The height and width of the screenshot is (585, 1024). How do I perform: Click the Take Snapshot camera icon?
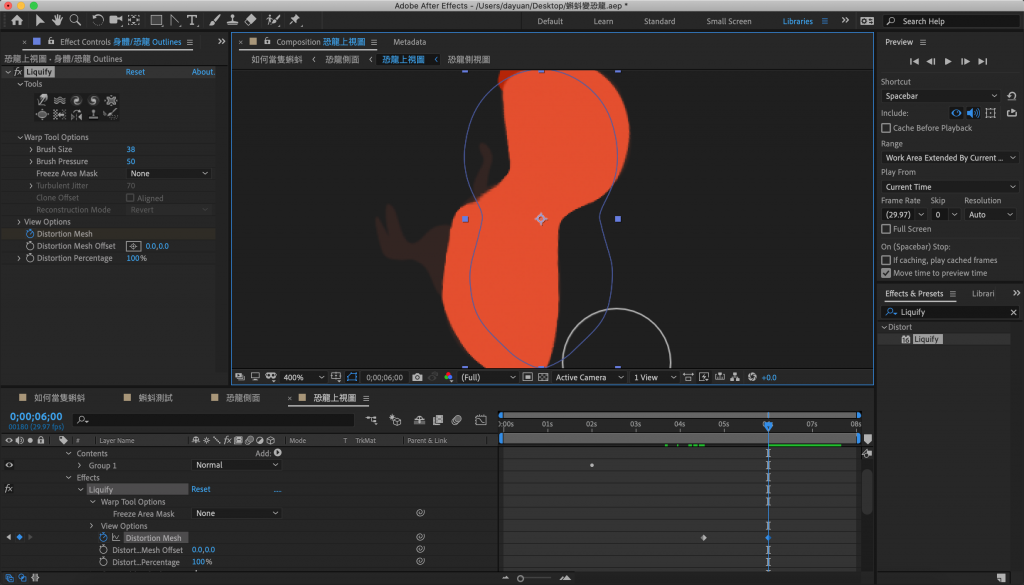[417, 377]
